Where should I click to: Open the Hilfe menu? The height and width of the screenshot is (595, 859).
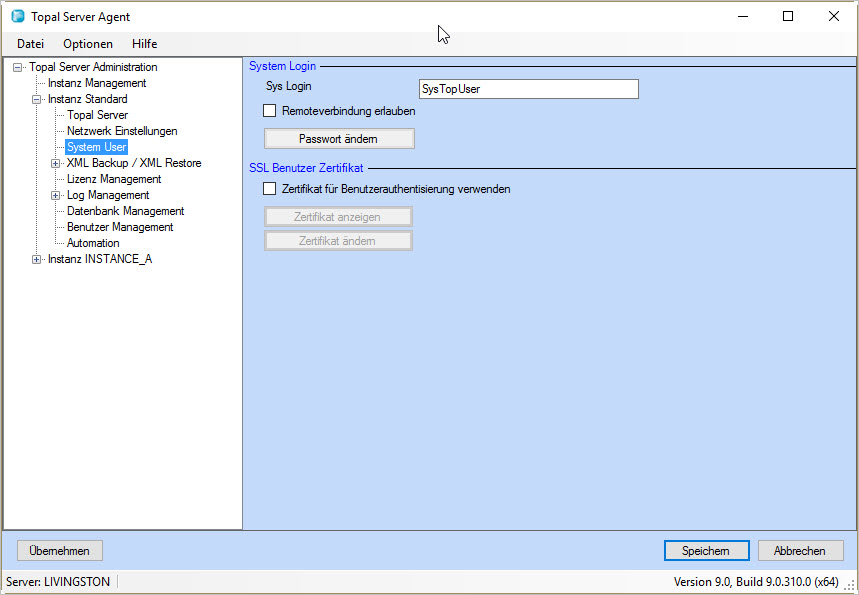[144, 44]
